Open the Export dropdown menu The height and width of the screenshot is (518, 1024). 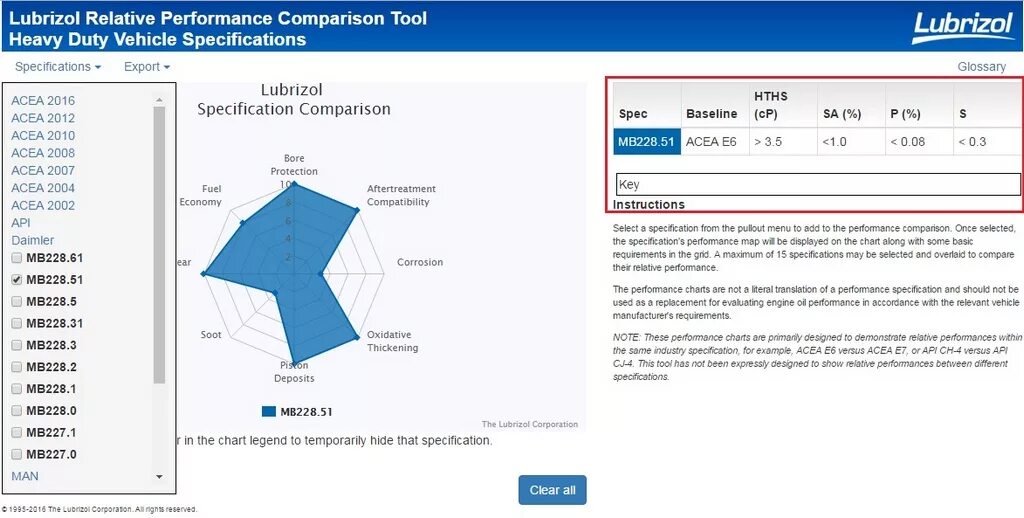tap(146, 67)
